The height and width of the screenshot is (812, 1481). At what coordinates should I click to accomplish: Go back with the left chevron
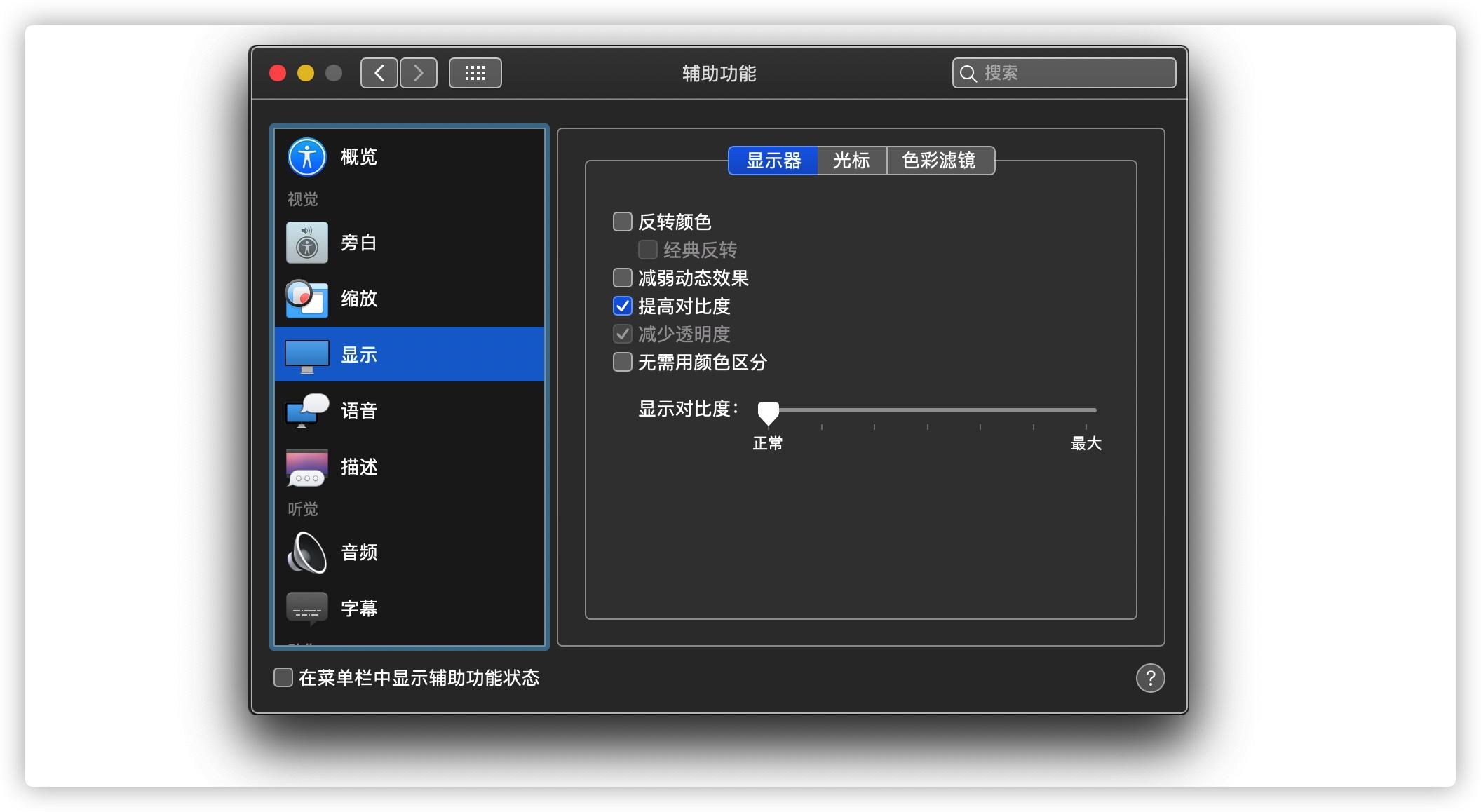379,73
